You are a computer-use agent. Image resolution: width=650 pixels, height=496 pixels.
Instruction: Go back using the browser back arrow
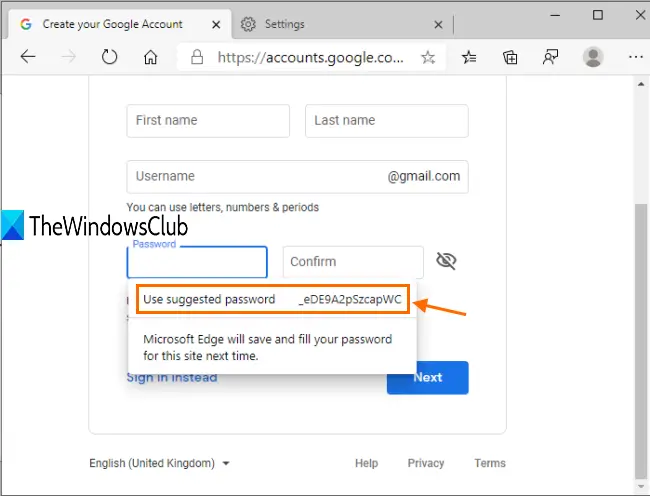click(28, 56)
